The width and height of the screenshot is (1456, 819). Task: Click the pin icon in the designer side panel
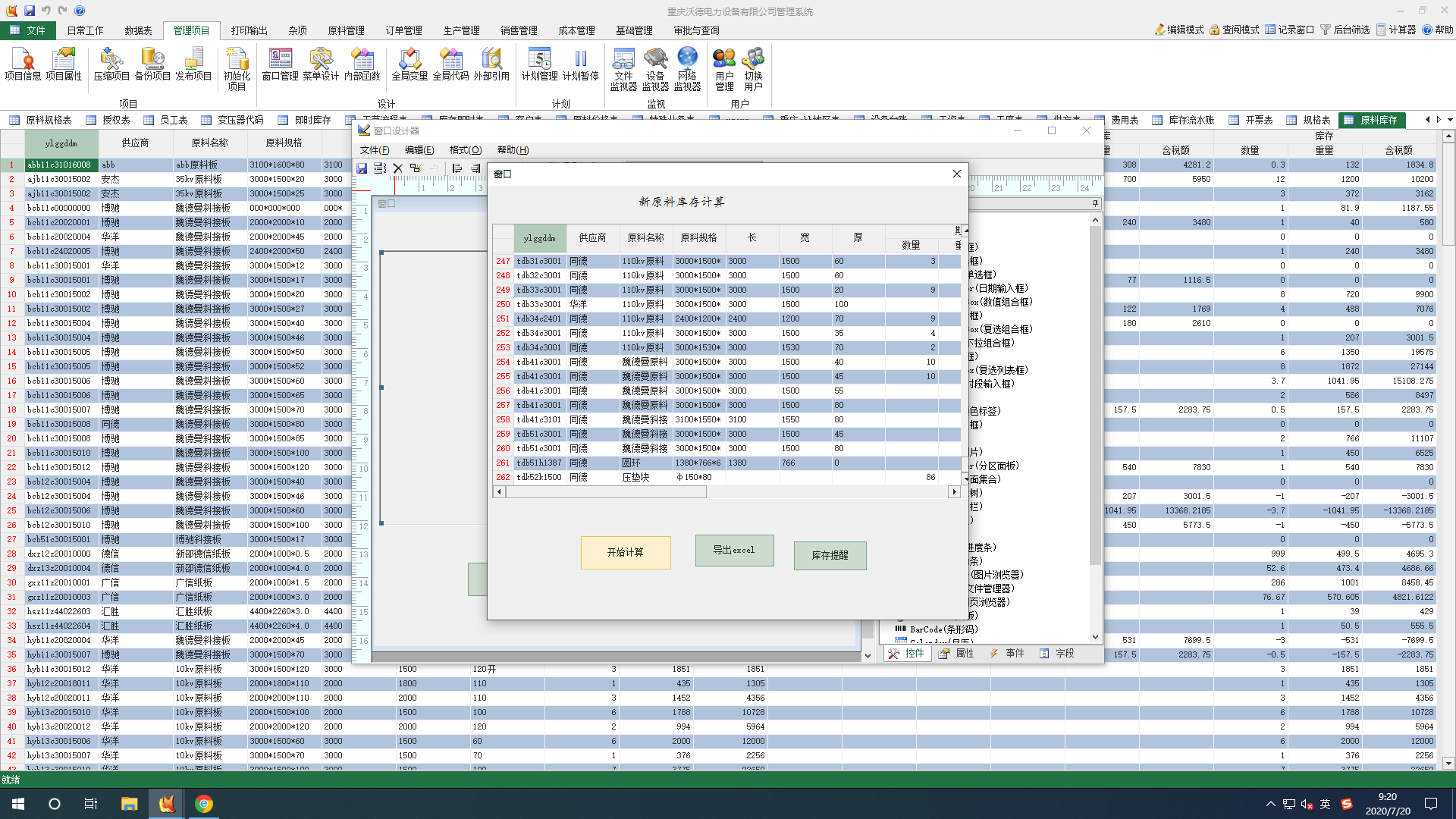point(1095,203)
